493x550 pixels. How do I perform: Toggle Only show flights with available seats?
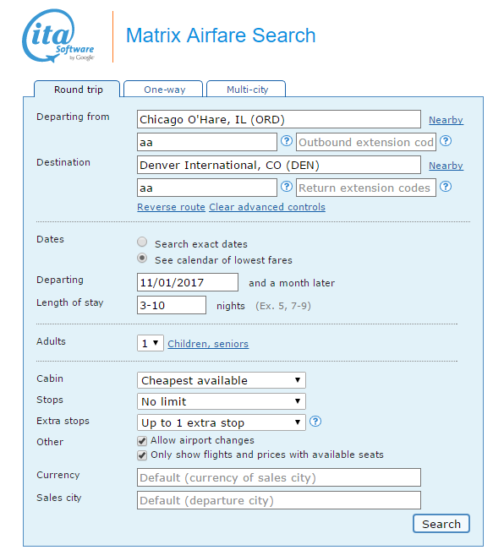point(142,455)
